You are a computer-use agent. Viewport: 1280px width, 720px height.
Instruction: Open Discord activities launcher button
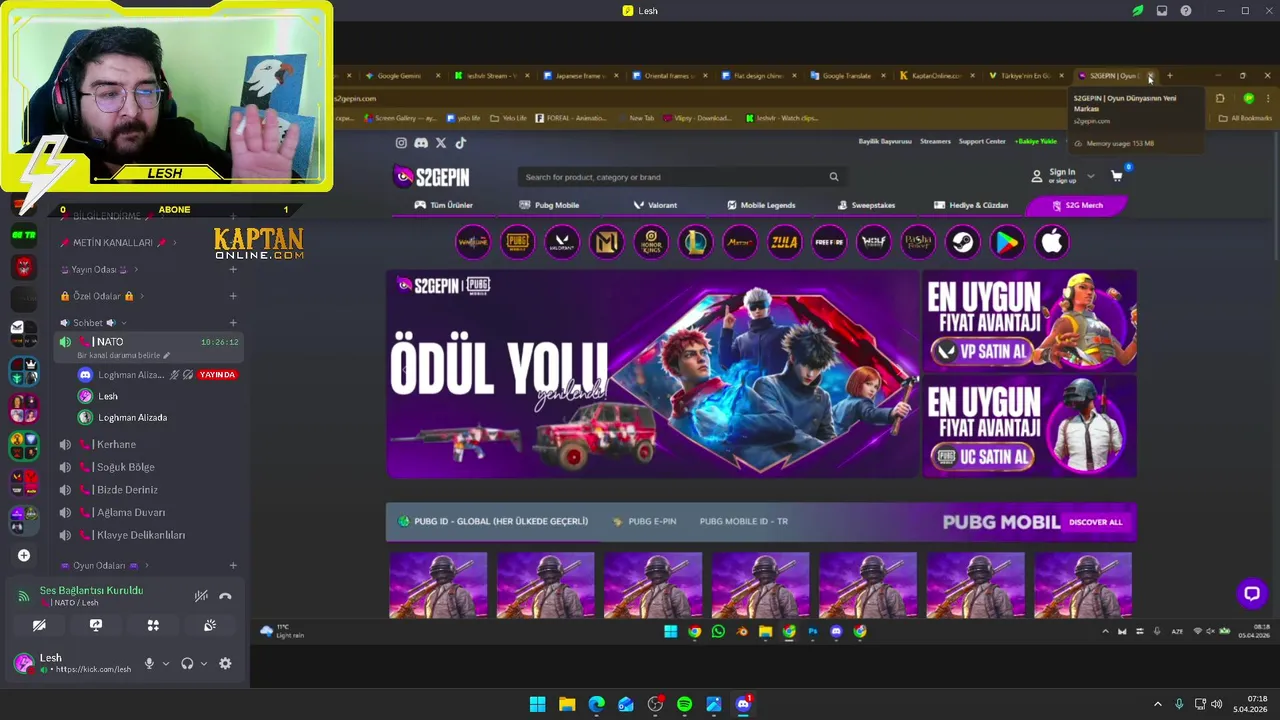click(x=153, y=625)
